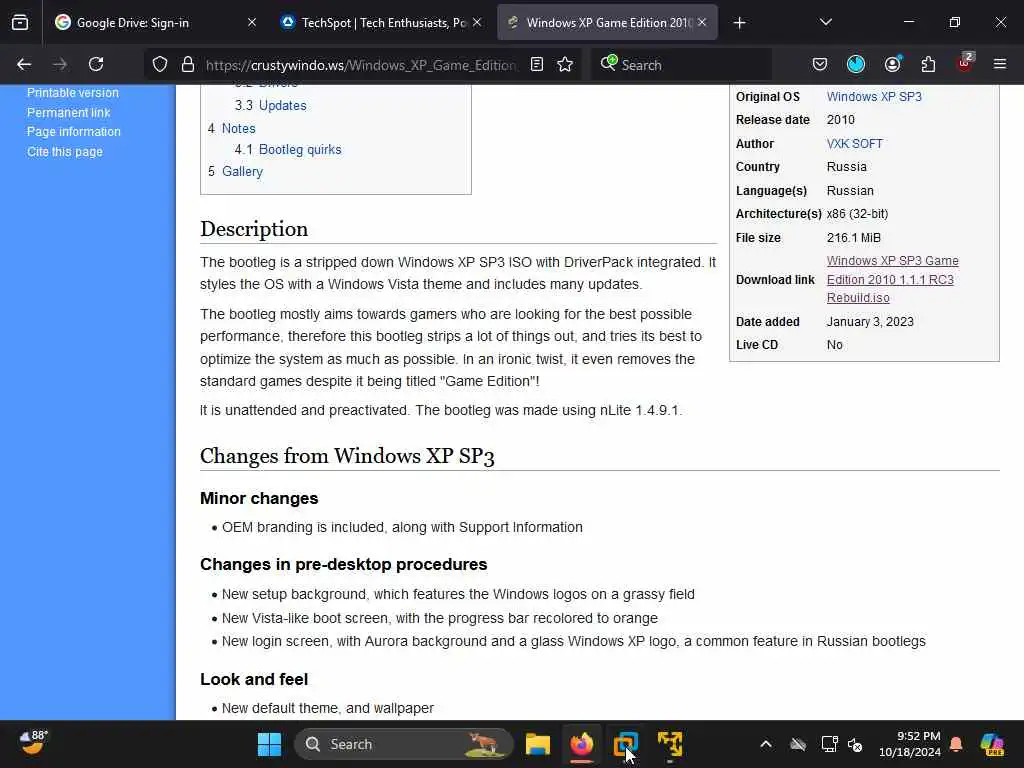Screen dimensions: 1024x768
Task: Download Windows XP SP3 Game Edition ISO
Action: tap(892, 279)
